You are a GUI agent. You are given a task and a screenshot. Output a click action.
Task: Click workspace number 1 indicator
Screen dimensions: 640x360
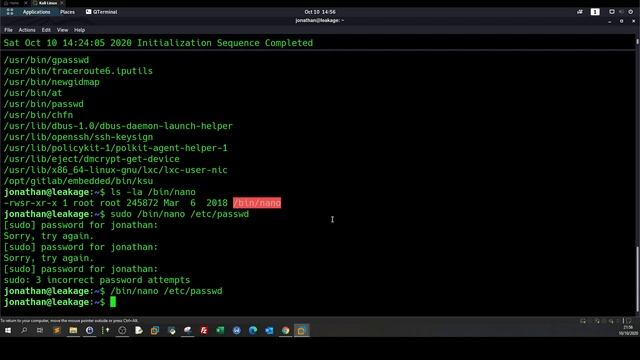[595, 12]
